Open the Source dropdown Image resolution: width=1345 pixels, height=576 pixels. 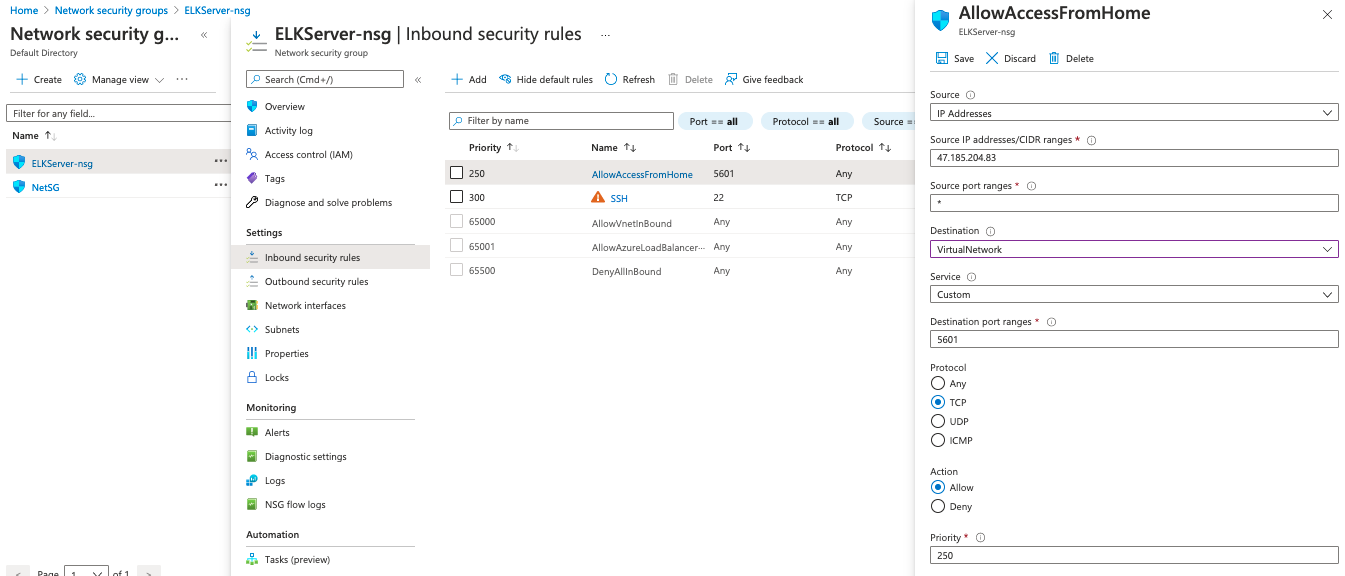pyautogui.click(x=1134, y=113)
